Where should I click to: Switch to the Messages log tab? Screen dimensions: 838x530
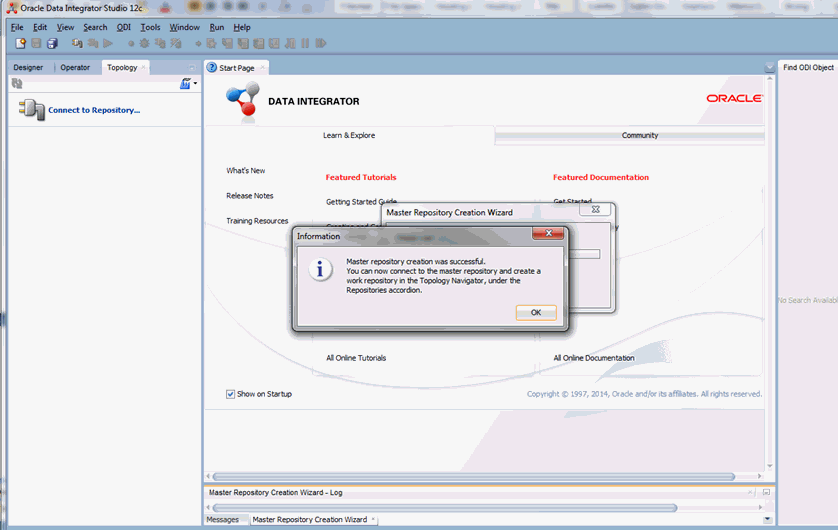tap(223, 519)
